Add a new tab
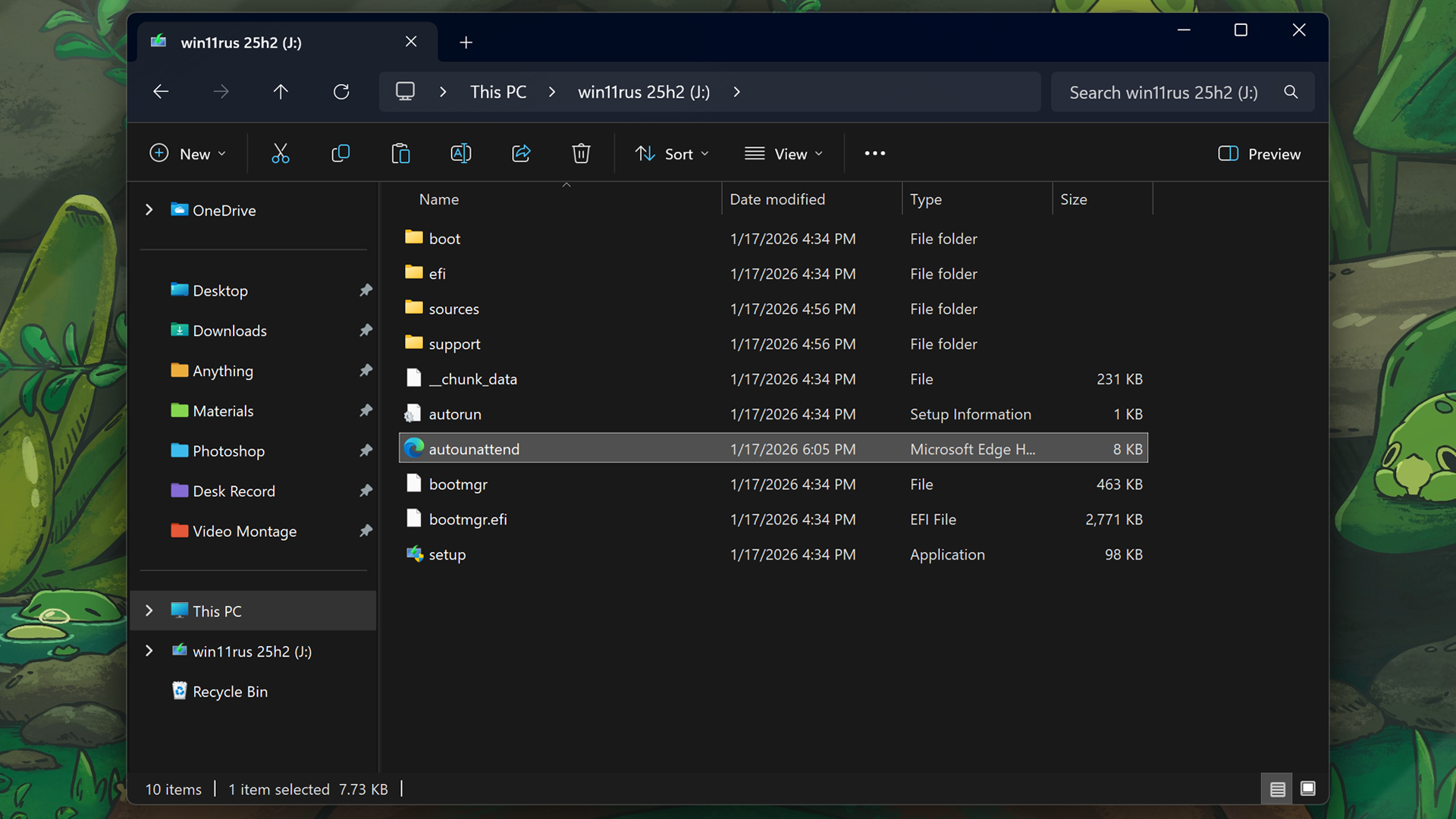The width and height of the screenshot is (1456, 819). [x=466, y=42]
